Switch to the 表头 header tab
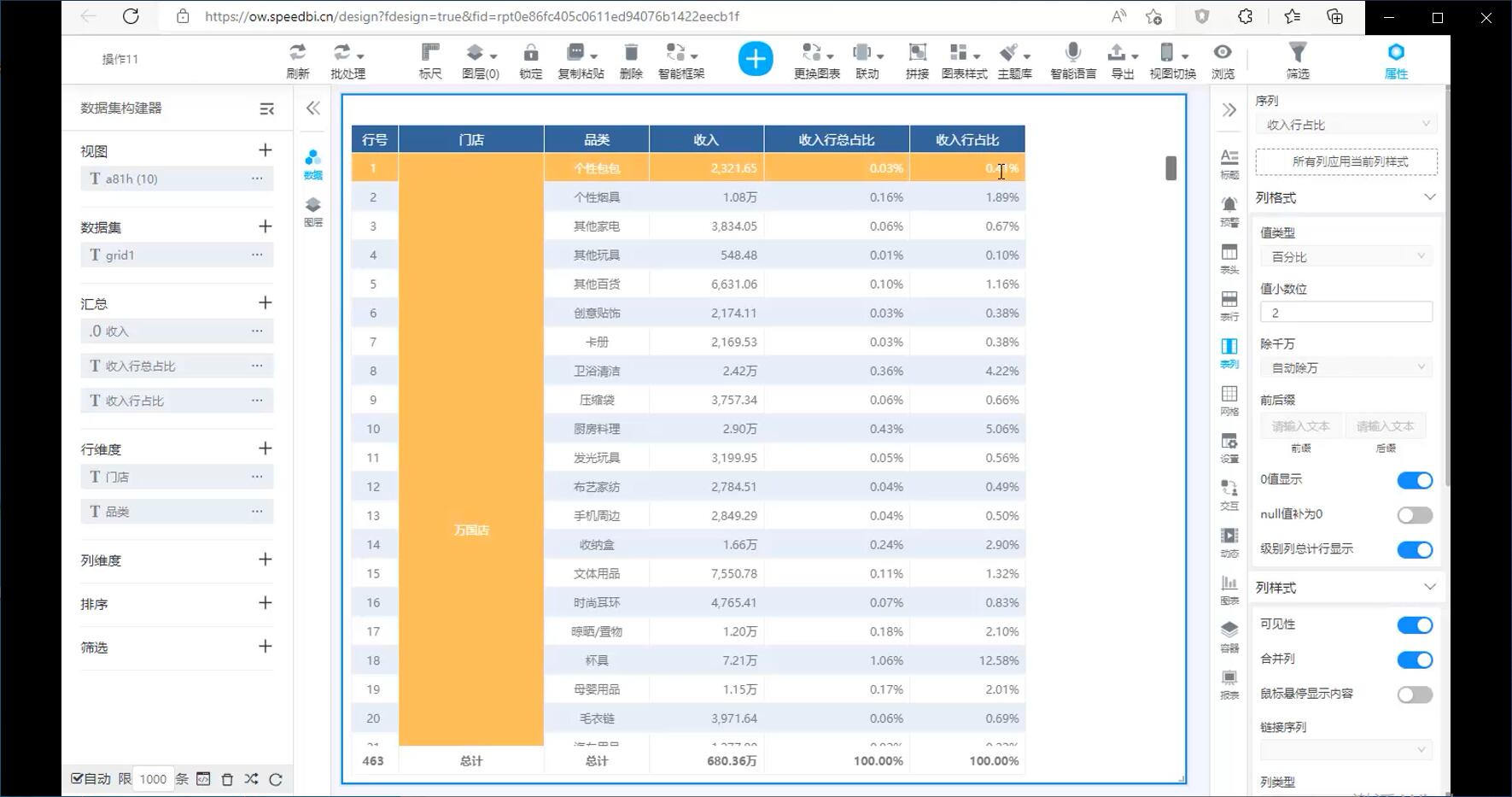Screen dimensions: 1512x797 click(x=1229, y=257)
